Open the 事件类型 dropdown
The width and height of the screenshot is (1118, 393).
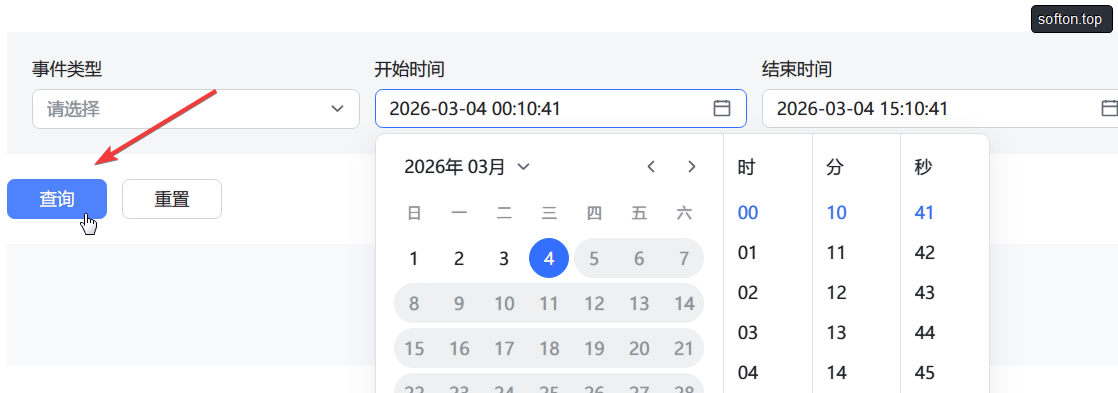pos(195,109)
